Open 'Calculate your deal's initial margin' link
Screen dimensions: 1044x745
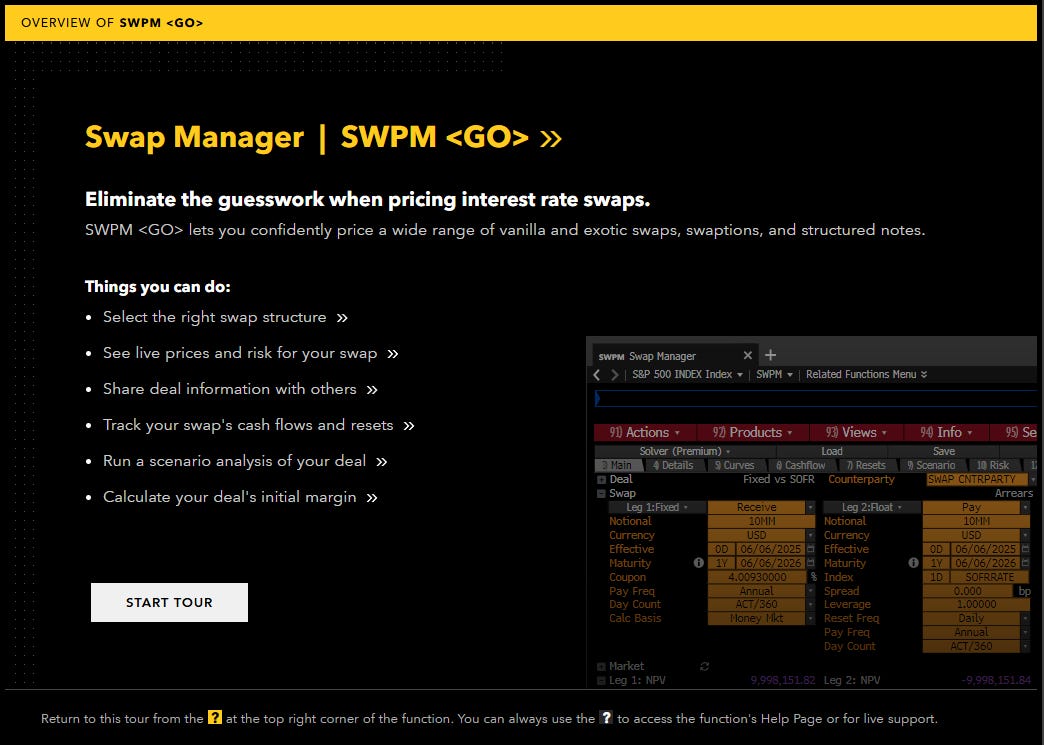[x=240, y=497]
